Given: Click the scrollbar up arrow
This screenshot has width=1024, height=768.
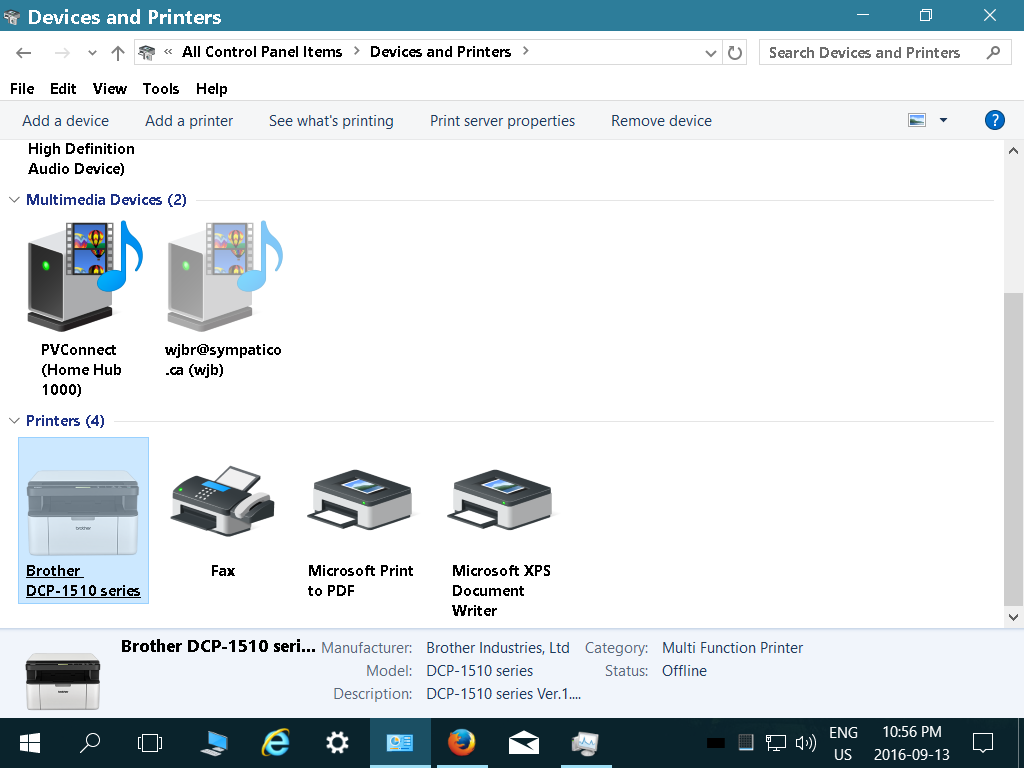Looking at the screenshot, I should click(x=1014, y=151).
